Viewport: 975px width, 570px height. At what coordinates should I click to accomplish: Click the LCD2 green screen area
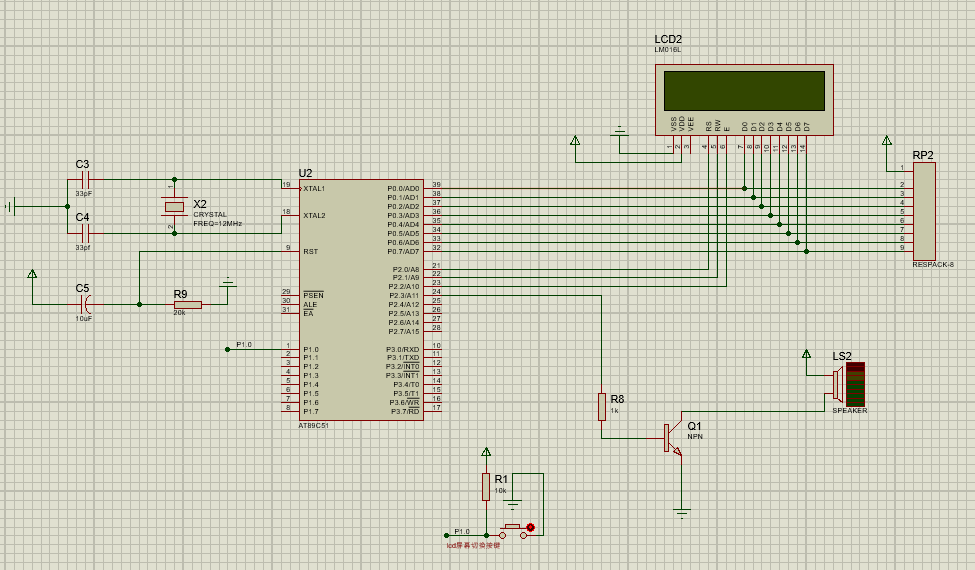[x=744, y=91]
